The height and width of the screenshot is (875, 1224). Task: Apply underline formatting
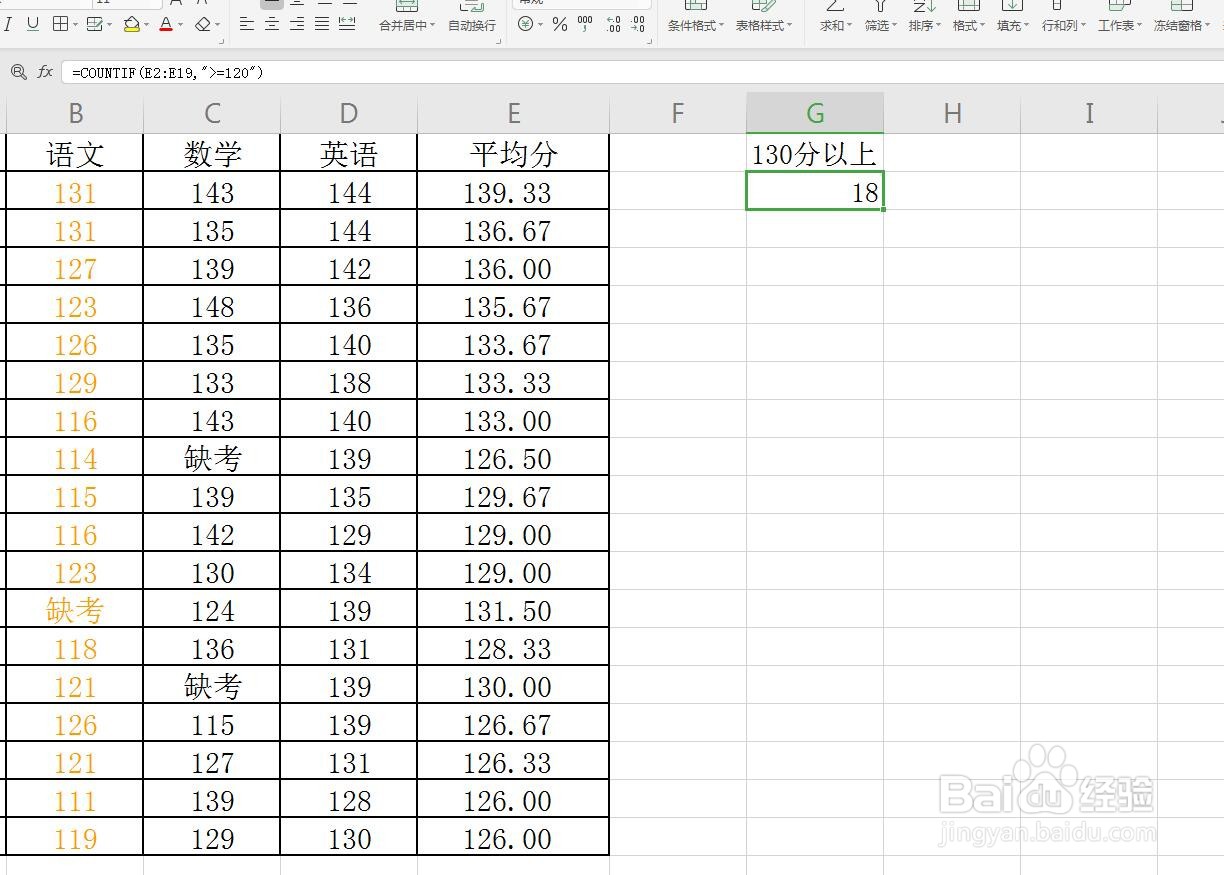32,24
